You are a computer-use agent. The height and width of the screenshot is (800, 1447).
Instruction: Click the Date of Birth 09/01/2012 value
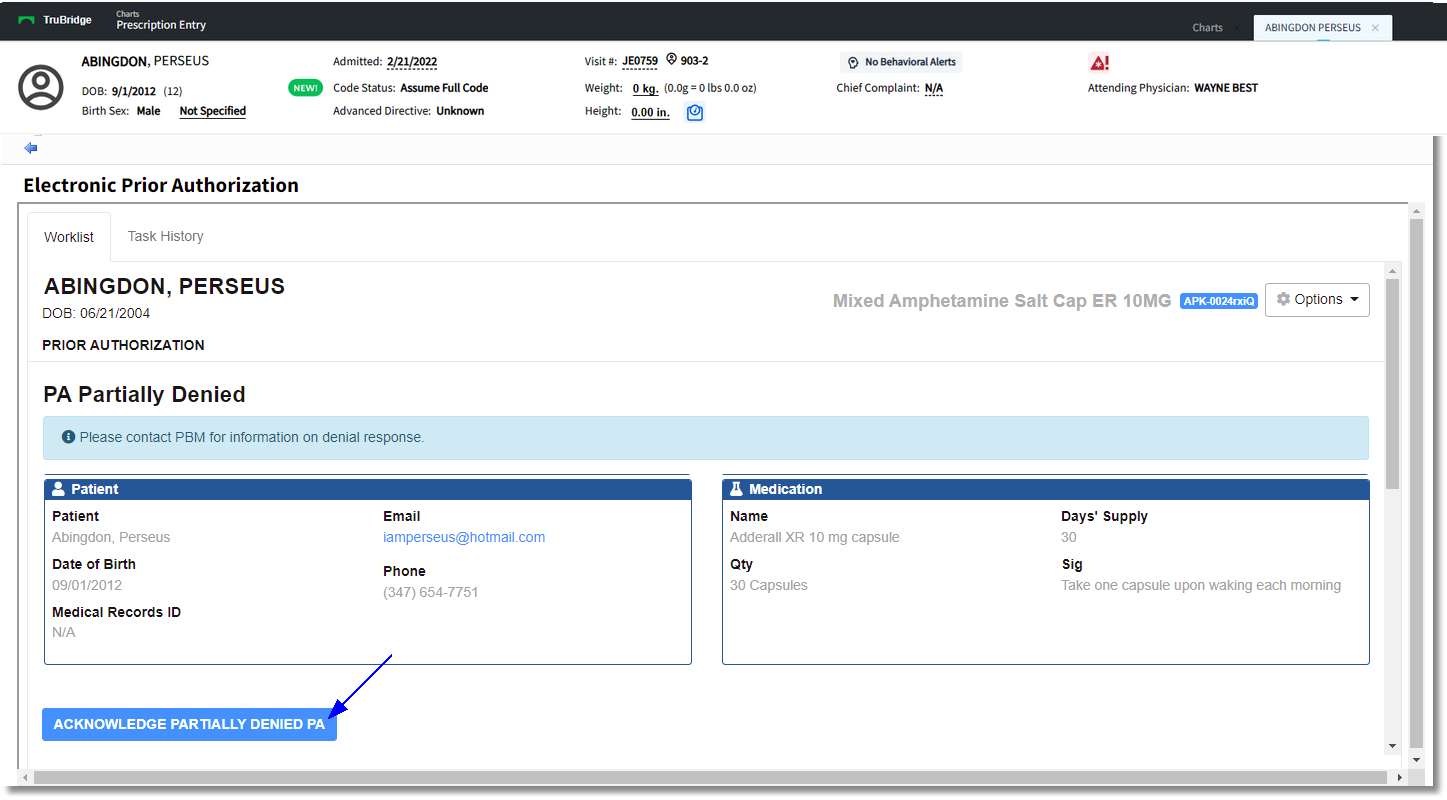coord(87,585)
